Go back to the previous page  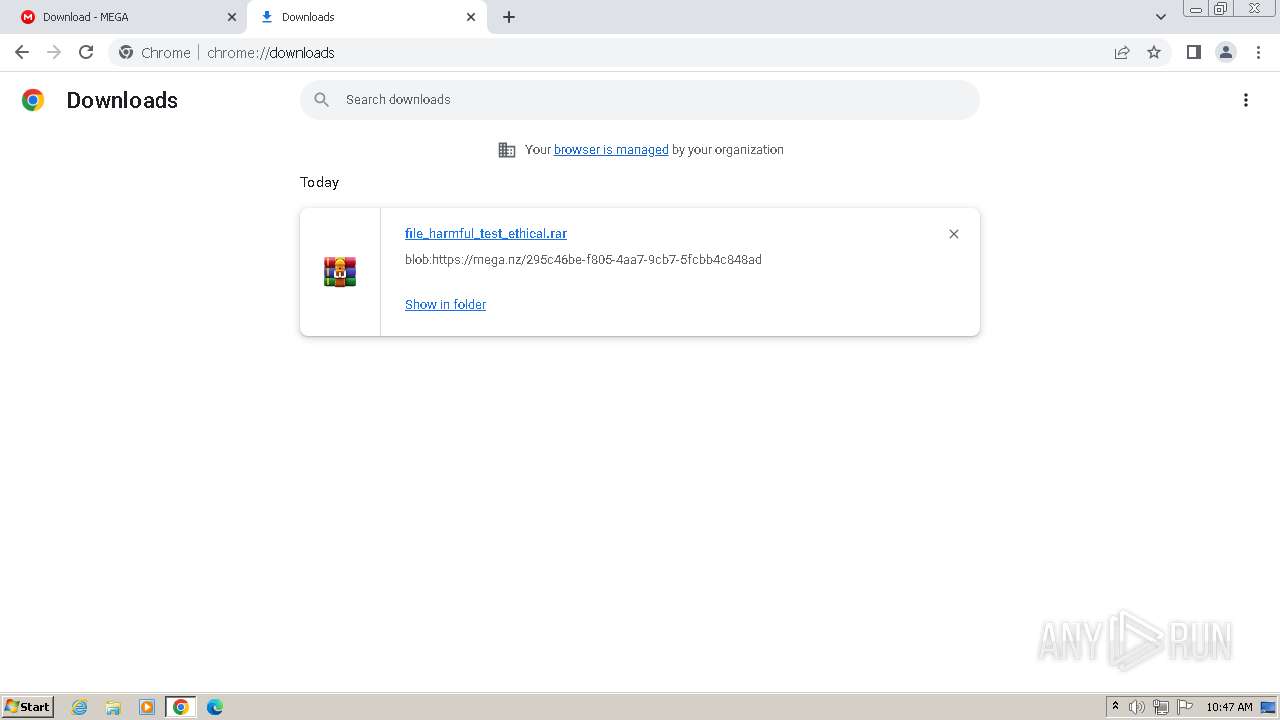click(x=22, y=52)
